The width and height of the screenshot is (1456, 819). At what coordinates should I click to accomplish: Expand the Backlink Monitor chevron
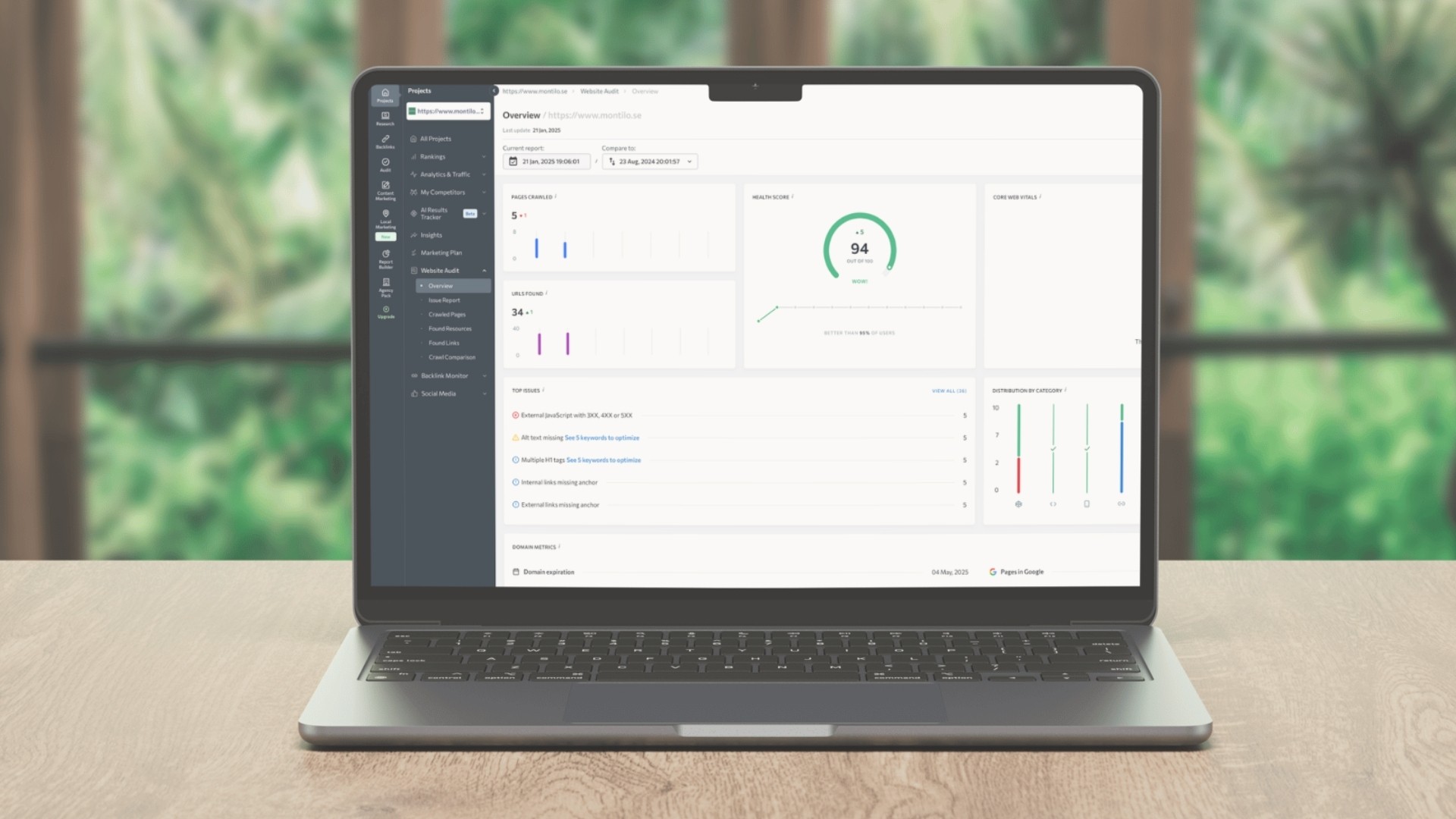coord(484,376)
